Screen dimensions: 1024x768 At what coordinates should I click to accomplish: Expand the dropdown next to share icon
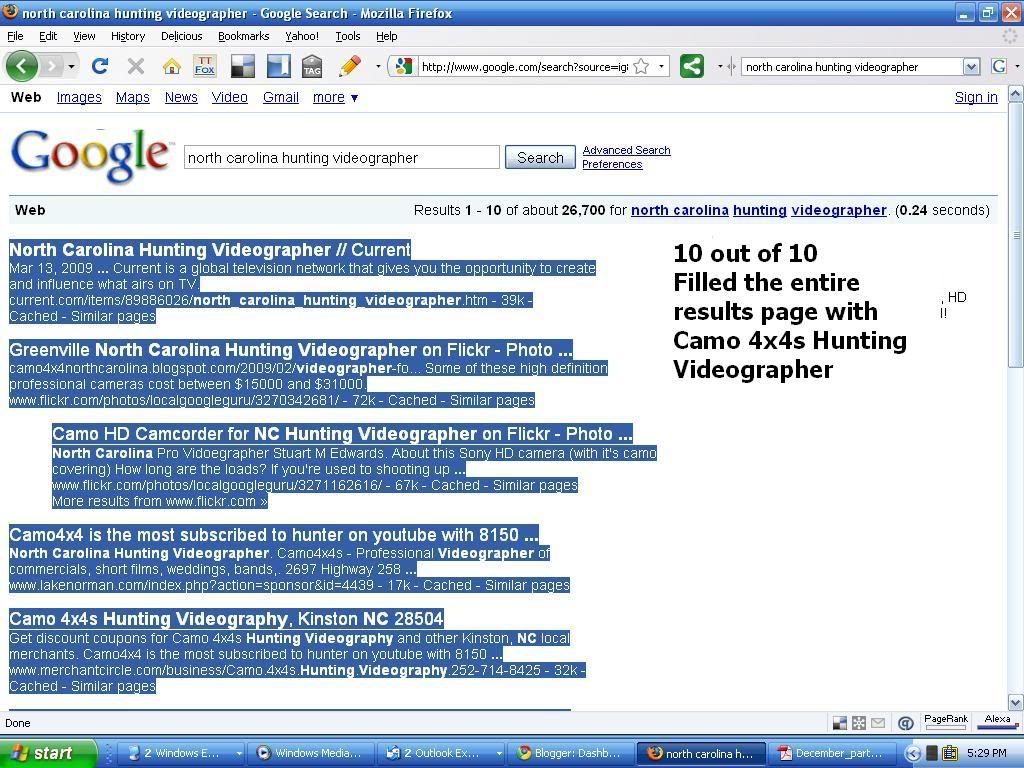720,67
